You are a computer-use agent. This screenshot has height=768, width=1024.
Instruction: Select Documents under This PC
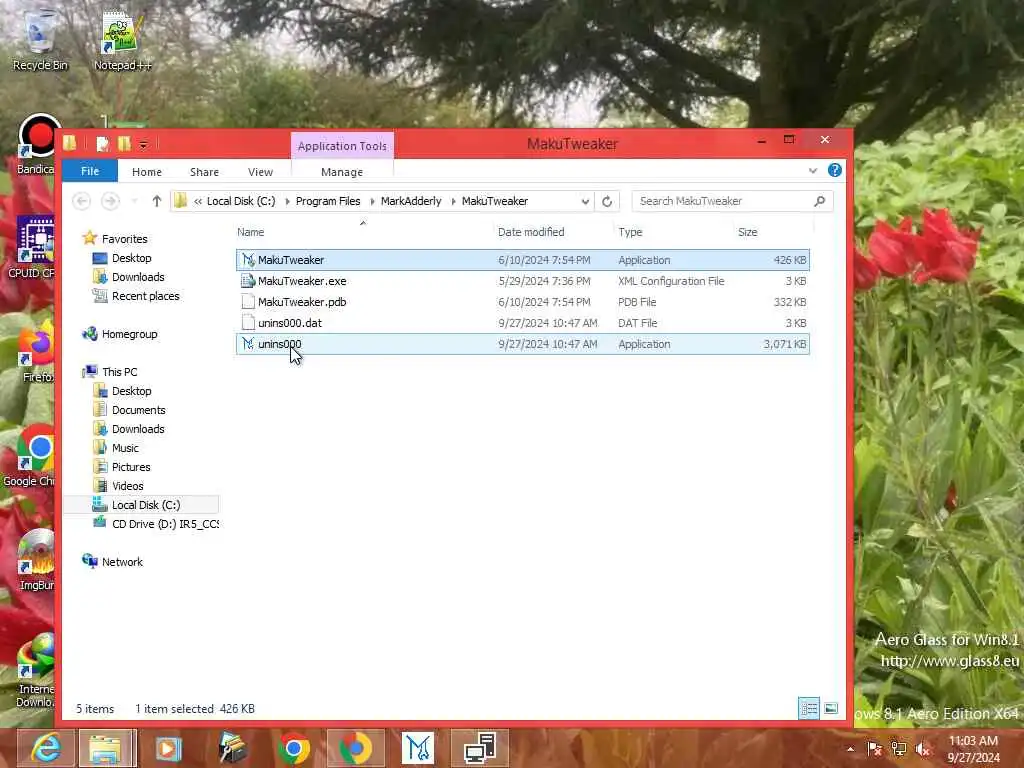pyautogui.click(x=130, y=410)
